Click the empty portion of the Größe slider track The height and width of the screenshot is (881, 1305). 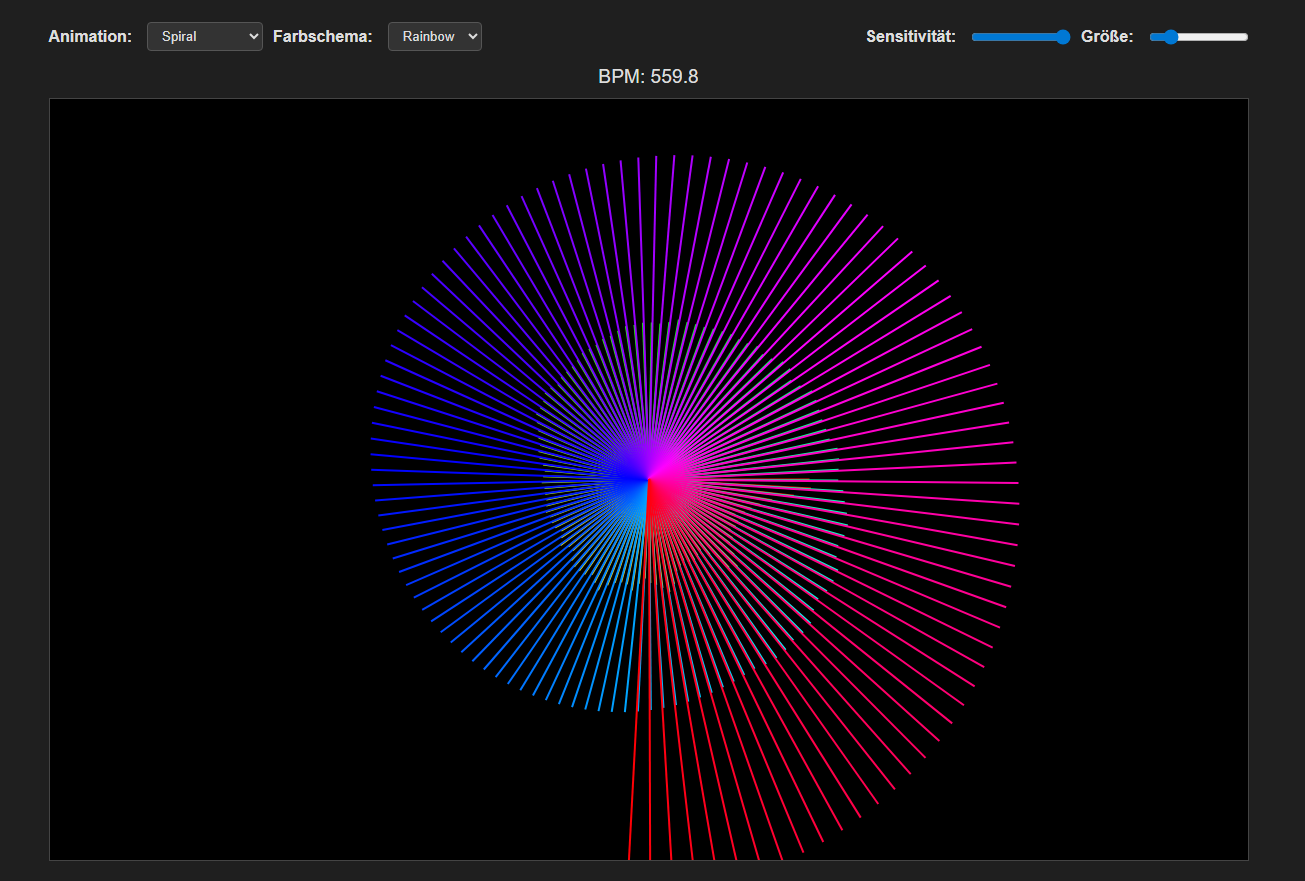coord(1215,36)
